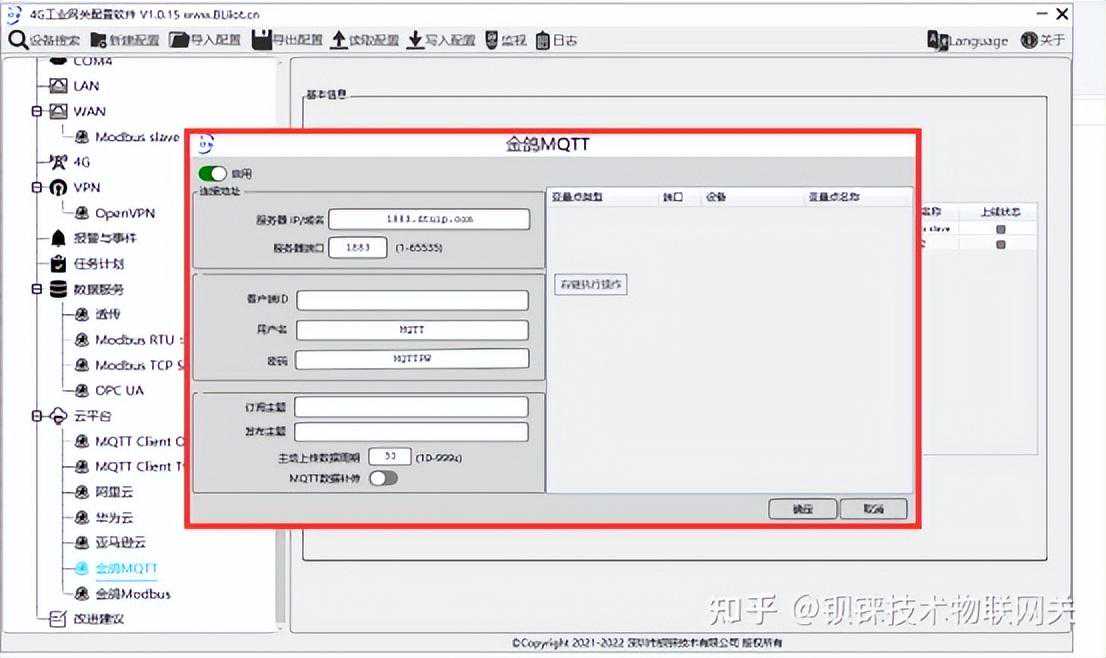Select 金鸽Modbus in the tree
The height and width of the screenshot is (658, 1106).
coord(132,593)
